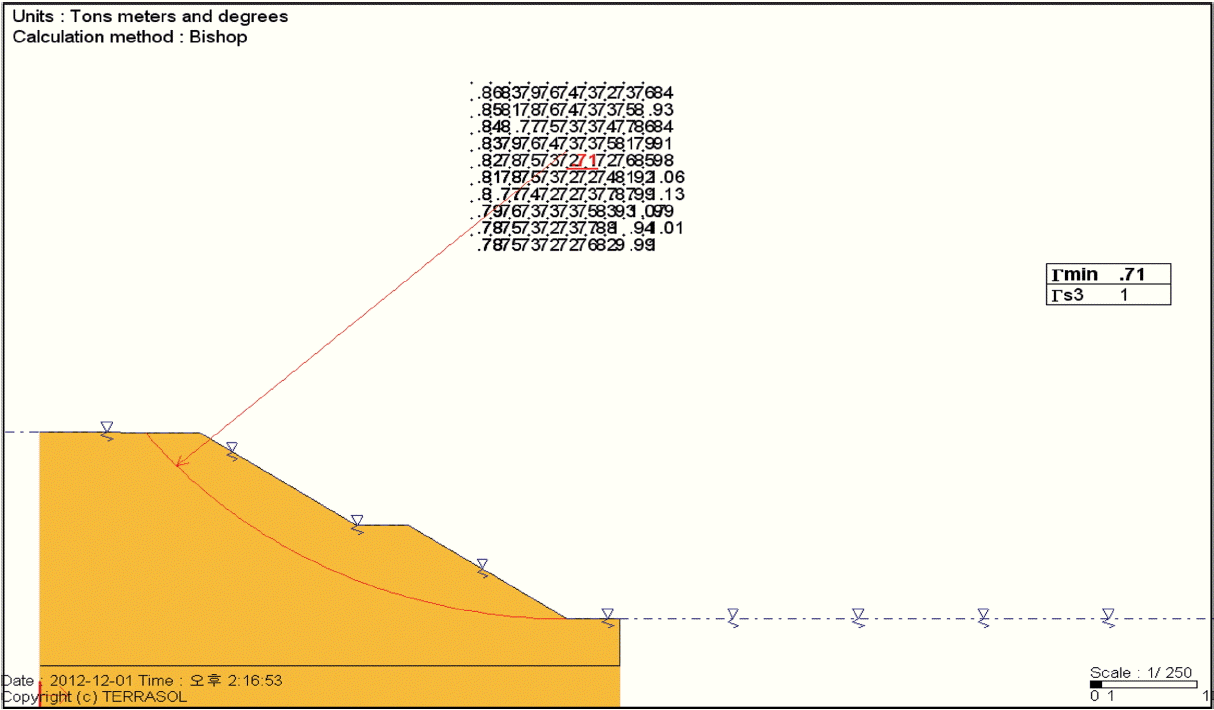The width and height of the screenshot is (1214, 710).
Task: Click the Scale 1/250 label
Action: point(1141,673)
